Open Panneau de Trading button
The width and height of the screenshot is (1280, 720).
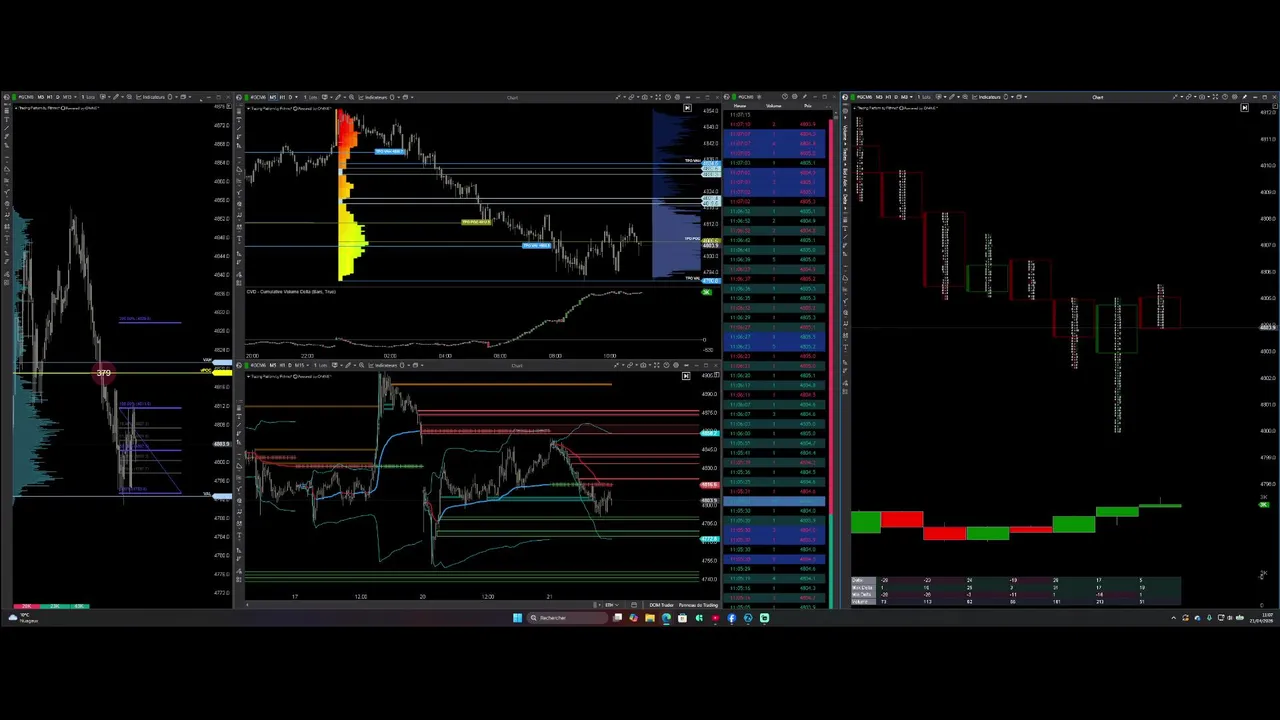click(698, 605)
